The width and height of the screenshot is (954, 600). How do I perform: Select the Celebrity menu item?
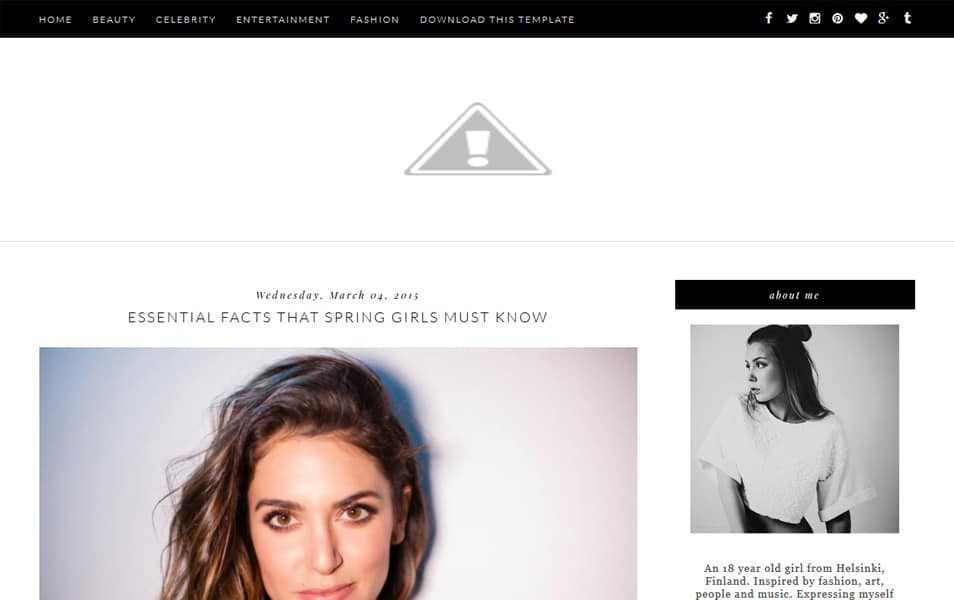tap(186, 19)
